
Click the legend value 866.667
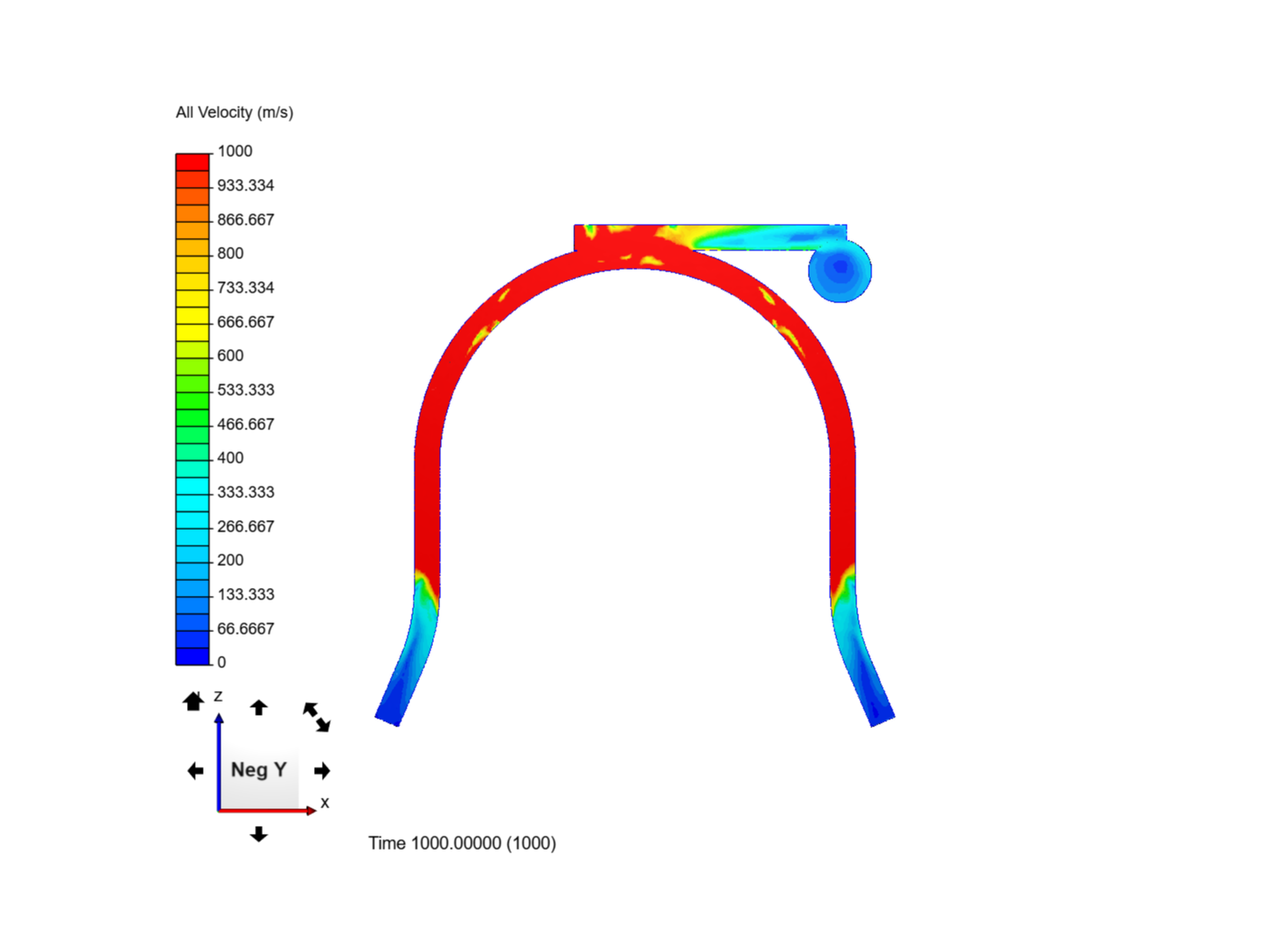(246, 219)
